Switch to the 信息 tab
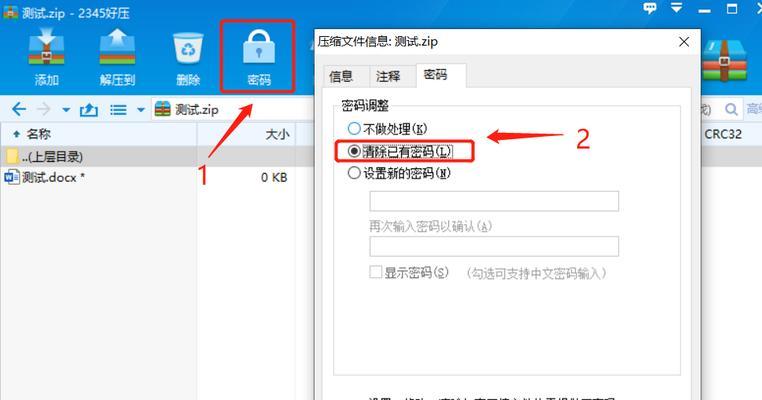The width and height of the screenshot is (762, 400). pos(341,76)
